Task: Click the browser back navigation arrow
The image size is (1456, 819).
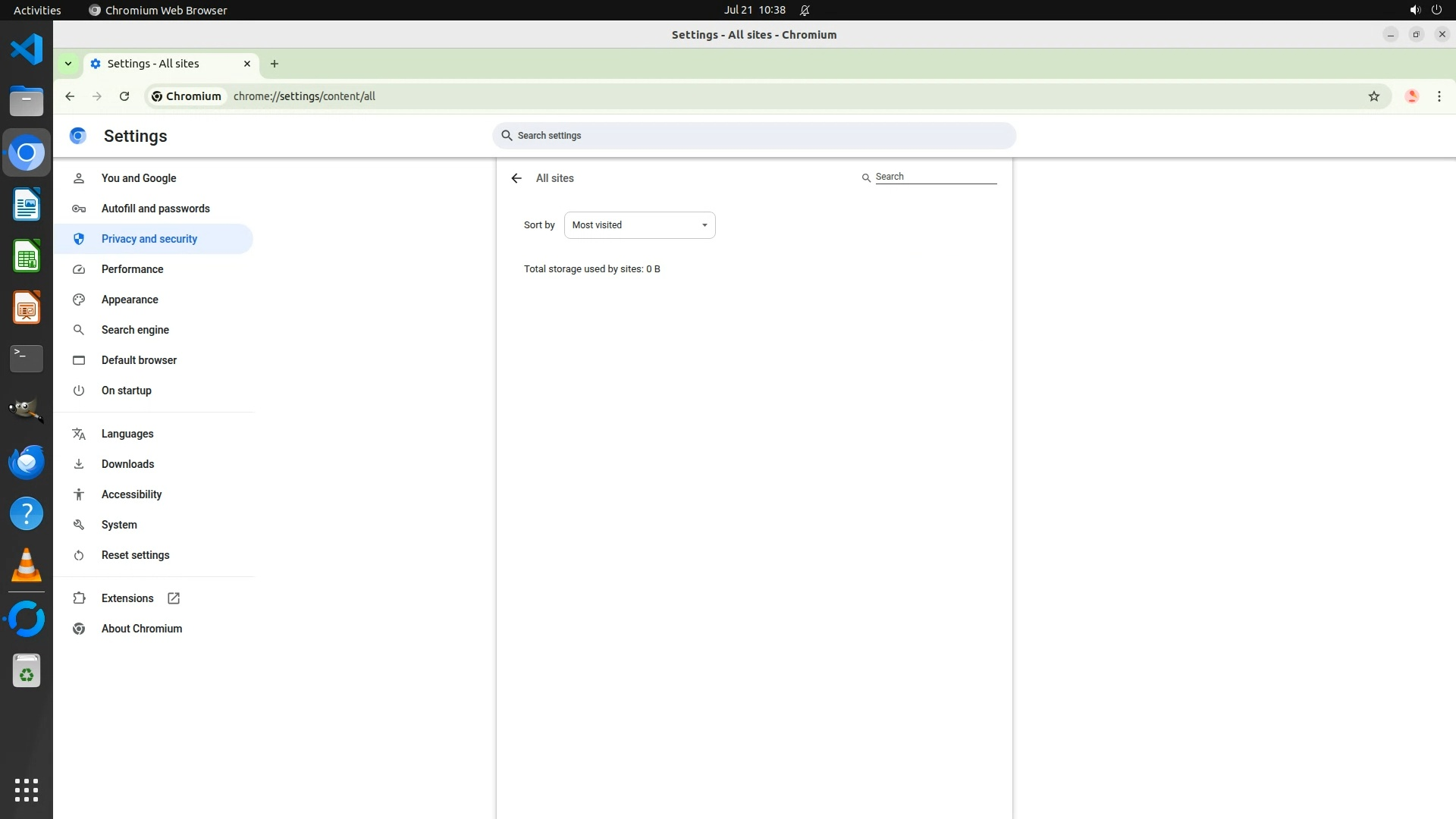Action: click(70, 96)
